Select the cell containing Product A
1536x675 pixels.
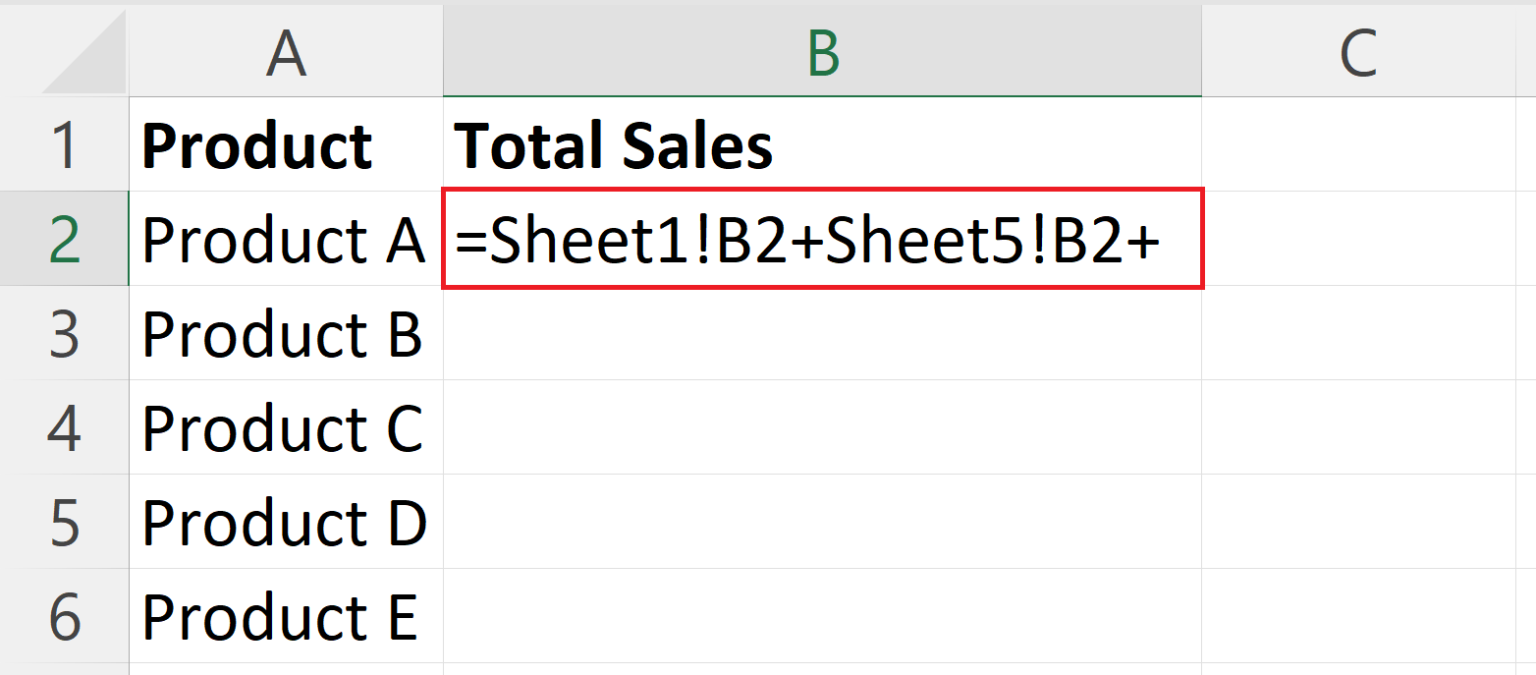point(286,238)
